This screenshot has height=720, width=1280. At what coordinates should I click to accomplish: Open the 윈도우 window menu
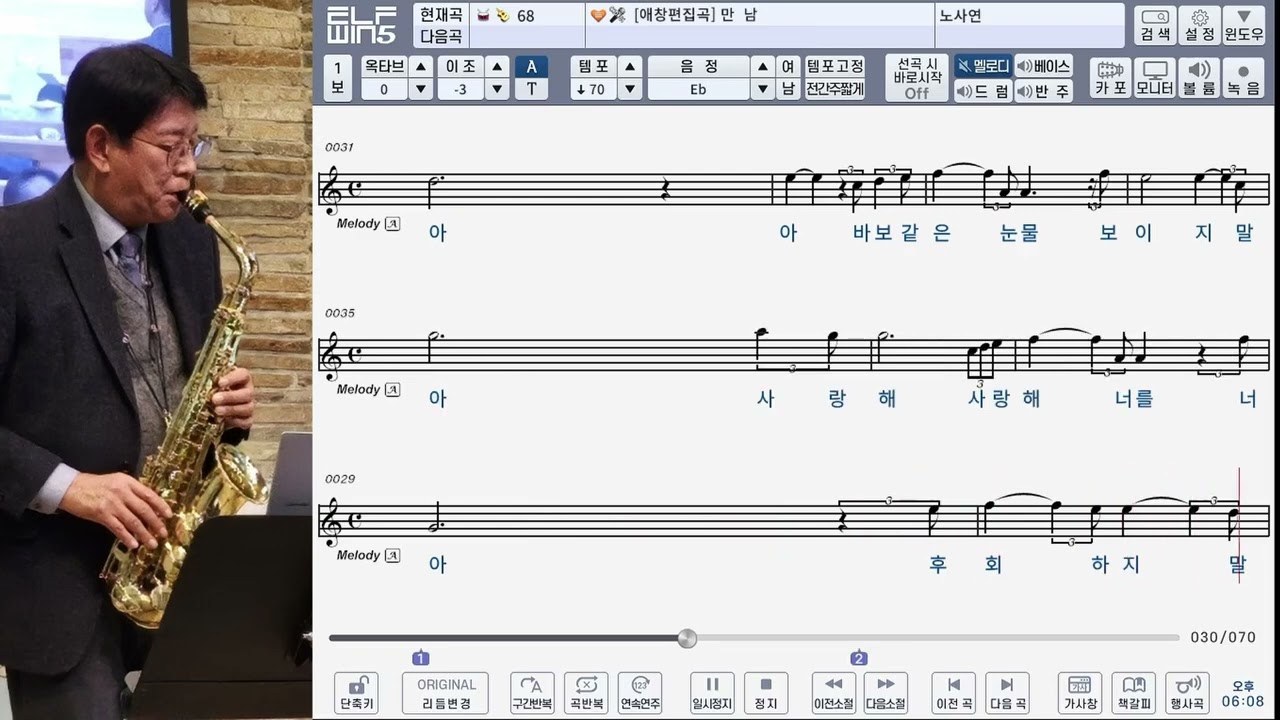click(x=1244, y=25)
